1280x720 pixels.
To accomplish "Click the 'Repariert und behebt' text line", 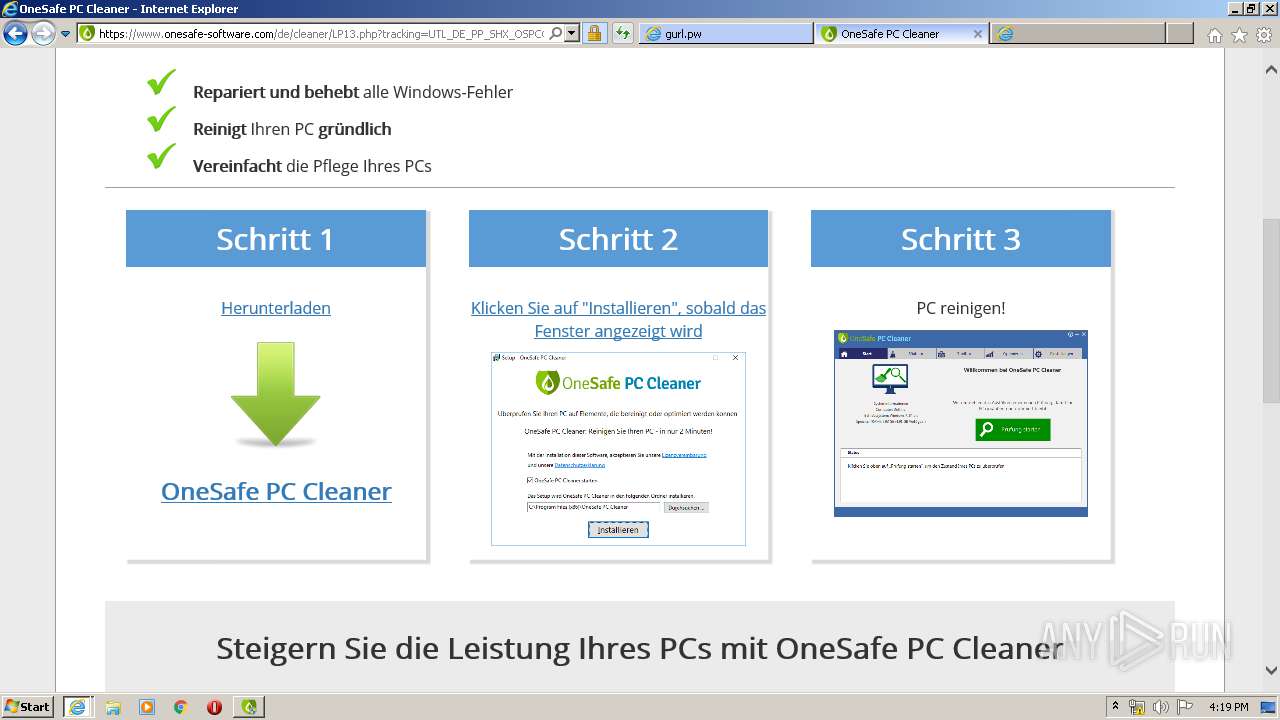I will (x=353, y=92).
